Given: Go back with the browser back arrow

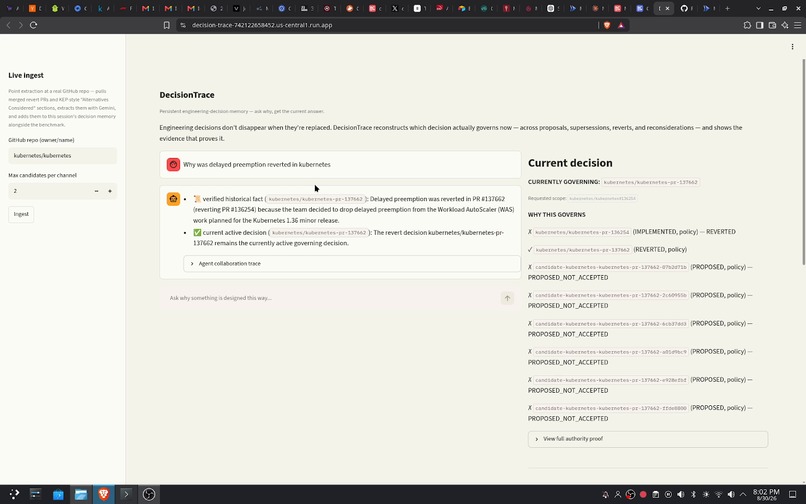Looking at the screenshot, I should 9,25.
